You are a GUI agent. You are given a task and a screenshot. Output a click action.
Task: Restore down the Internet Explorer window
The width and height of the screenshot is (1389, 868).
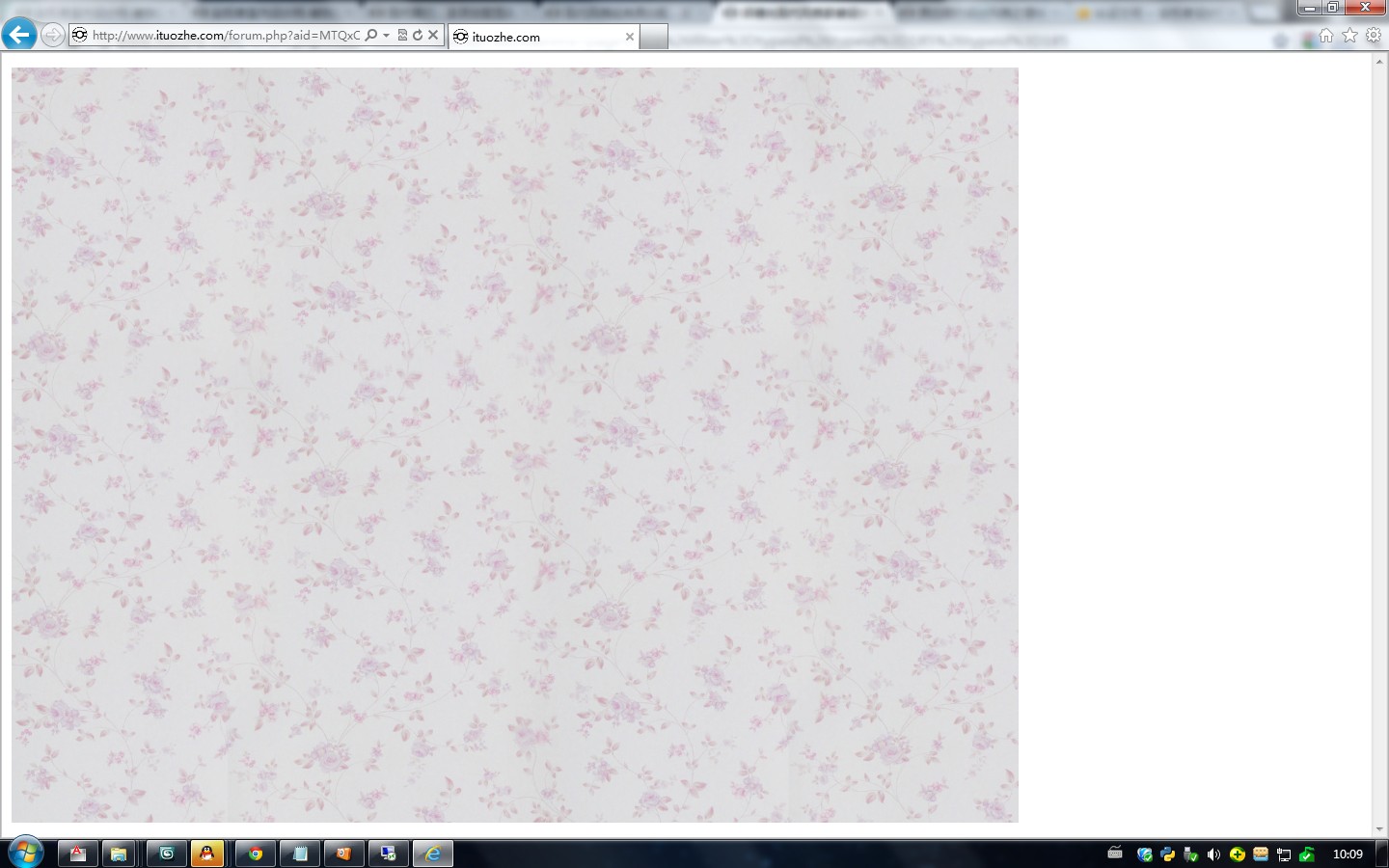[1332, 7]
